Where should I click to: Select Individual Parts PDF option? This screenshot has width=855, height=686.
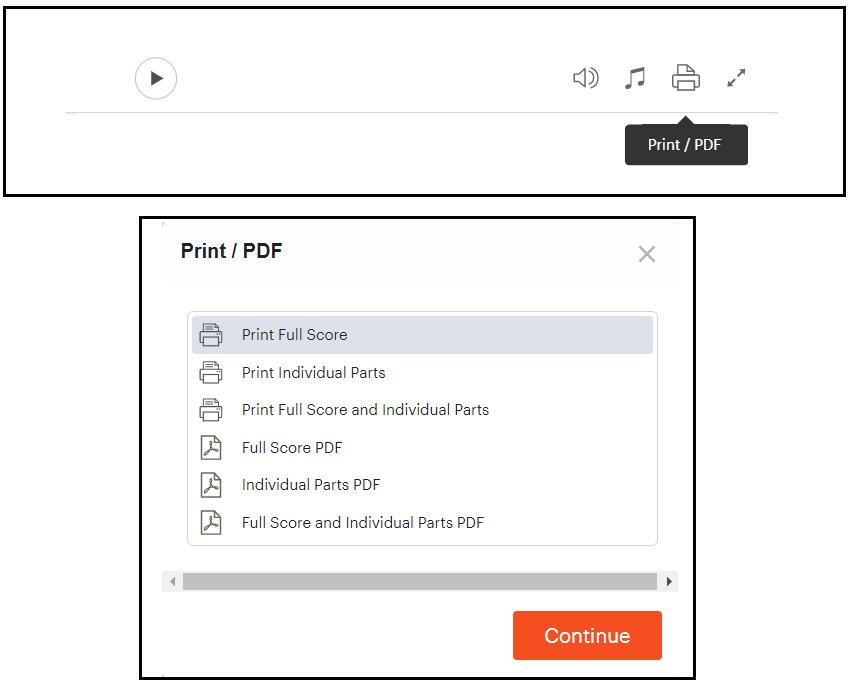coord(422,485)
